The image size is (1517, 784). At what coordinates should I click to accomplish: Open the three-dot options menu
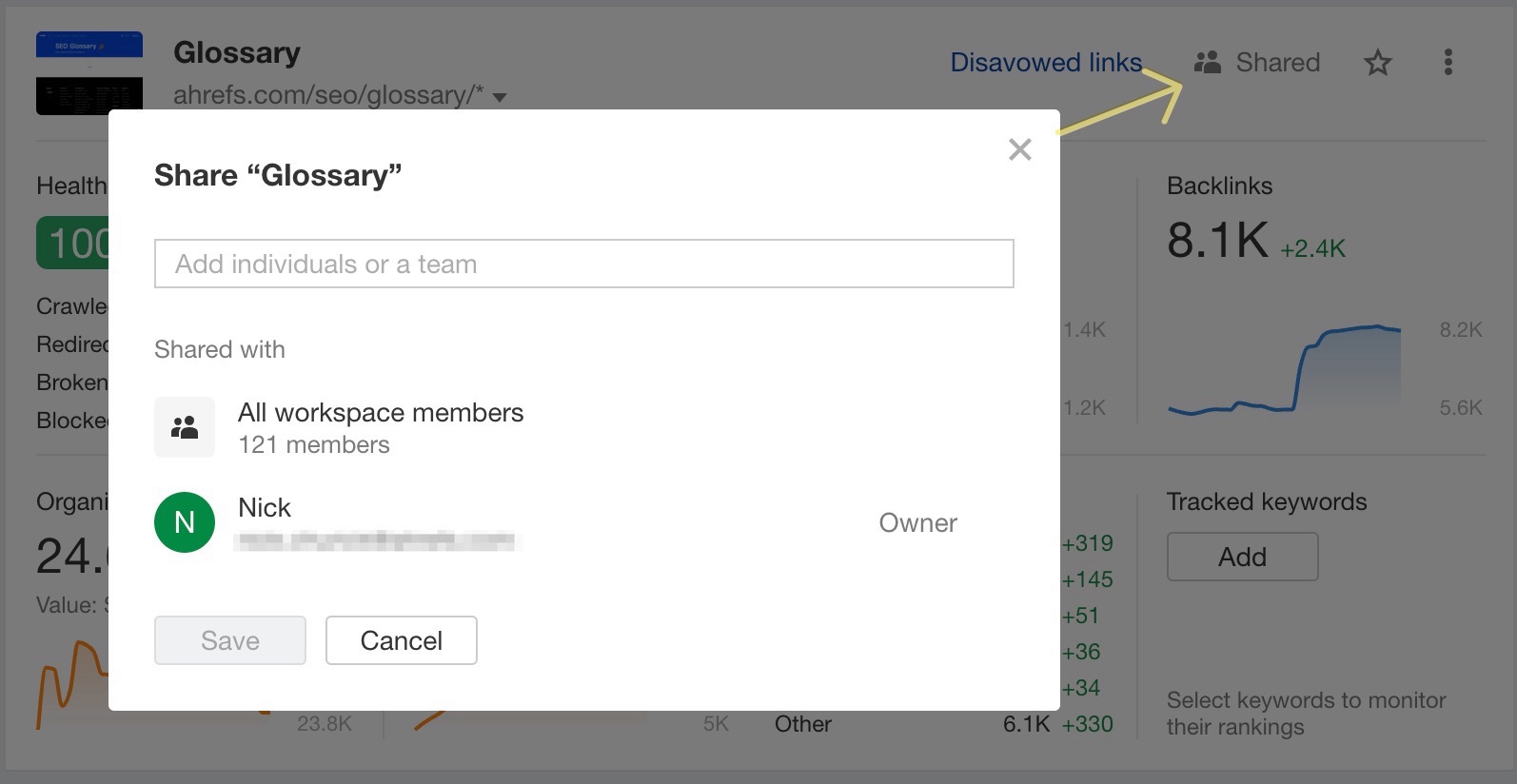1448,62
